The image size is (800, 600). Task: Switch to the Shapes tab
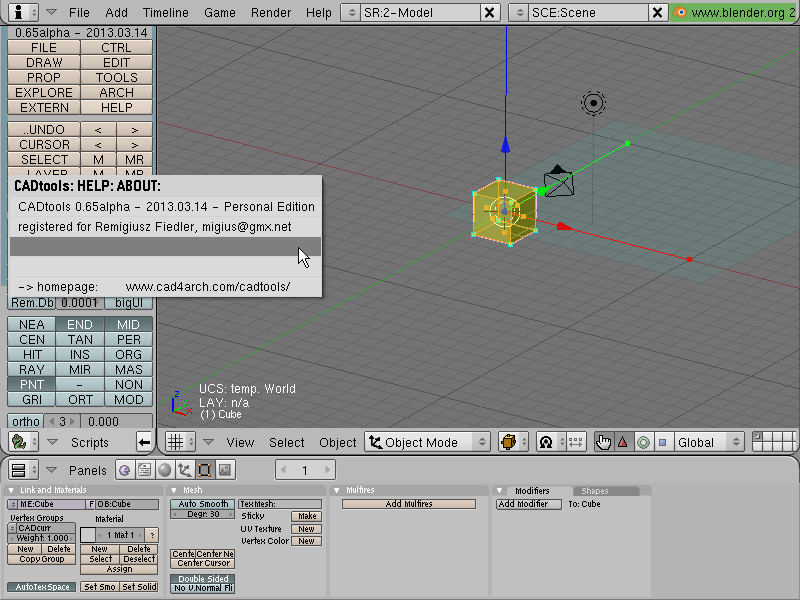click(594, 491)
